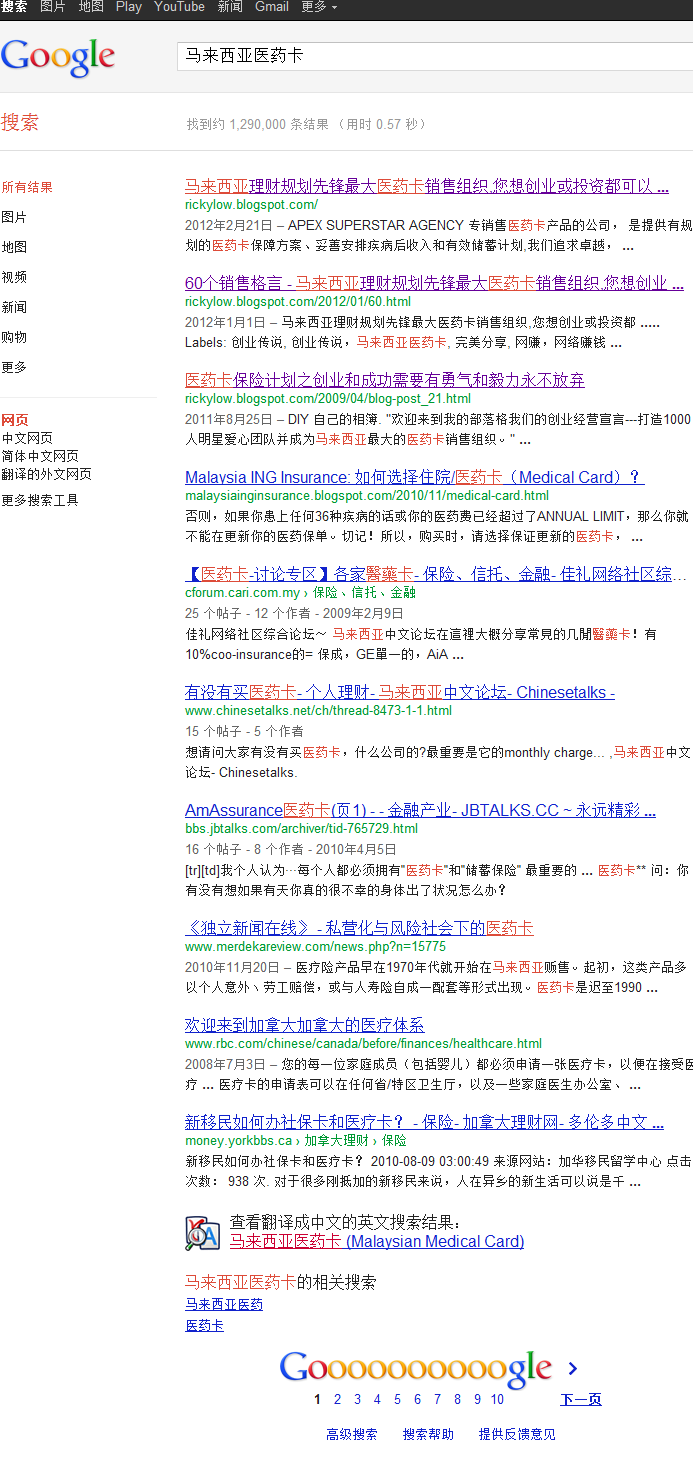Focus the search box containing 马来西亚医药卡

point(435,56)
